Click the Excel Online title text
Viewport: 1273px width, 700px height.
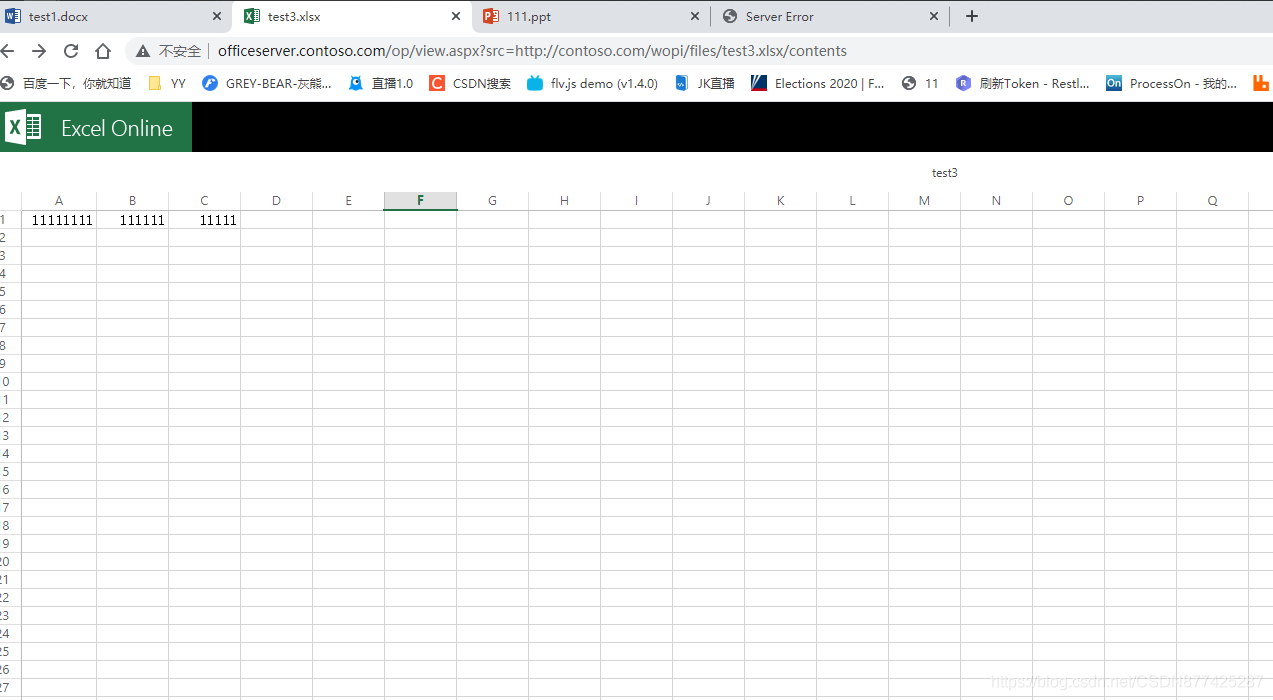(117, 128)
